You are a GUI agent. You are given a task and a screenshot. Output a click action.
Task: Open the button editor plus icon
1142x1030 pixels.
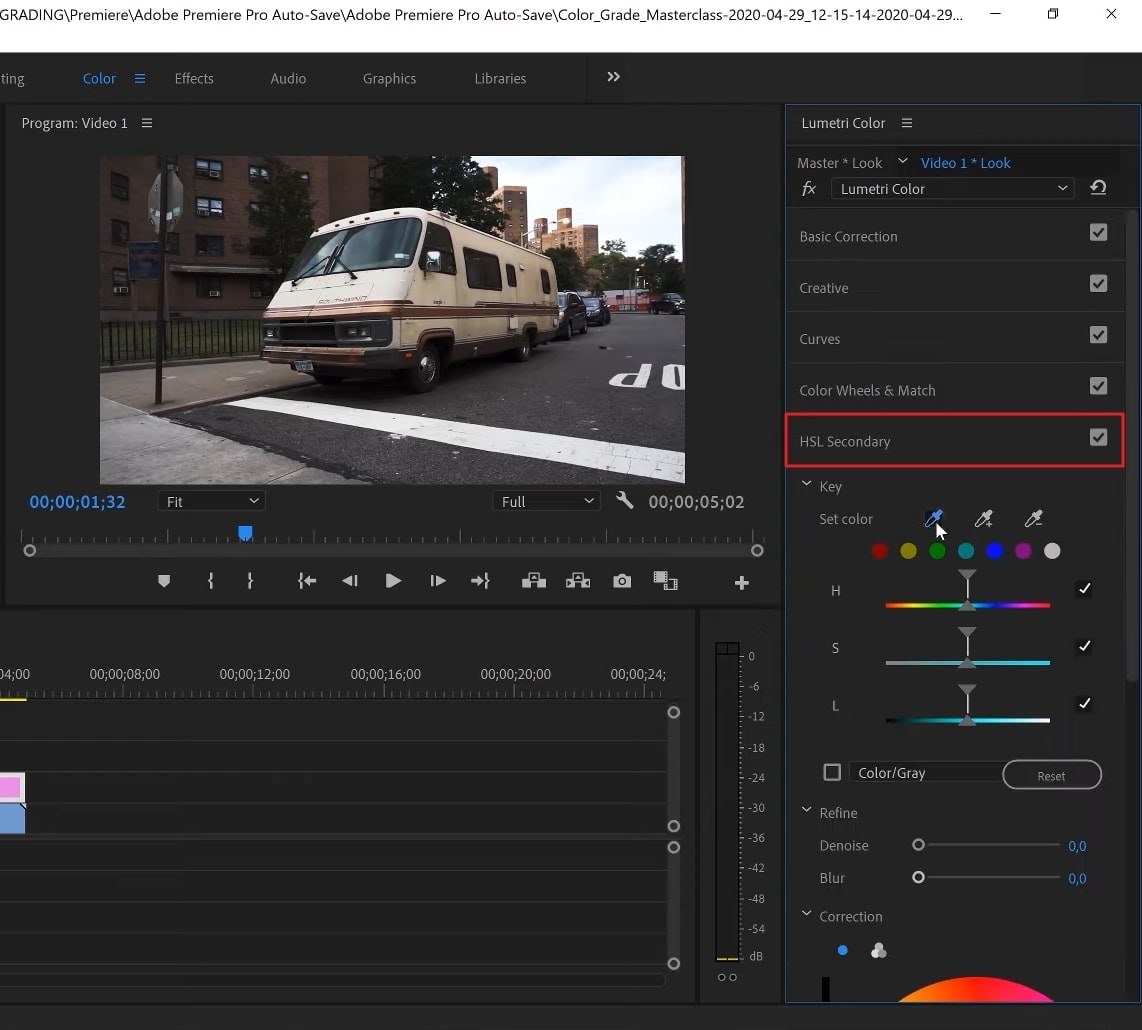coord(741,583)
